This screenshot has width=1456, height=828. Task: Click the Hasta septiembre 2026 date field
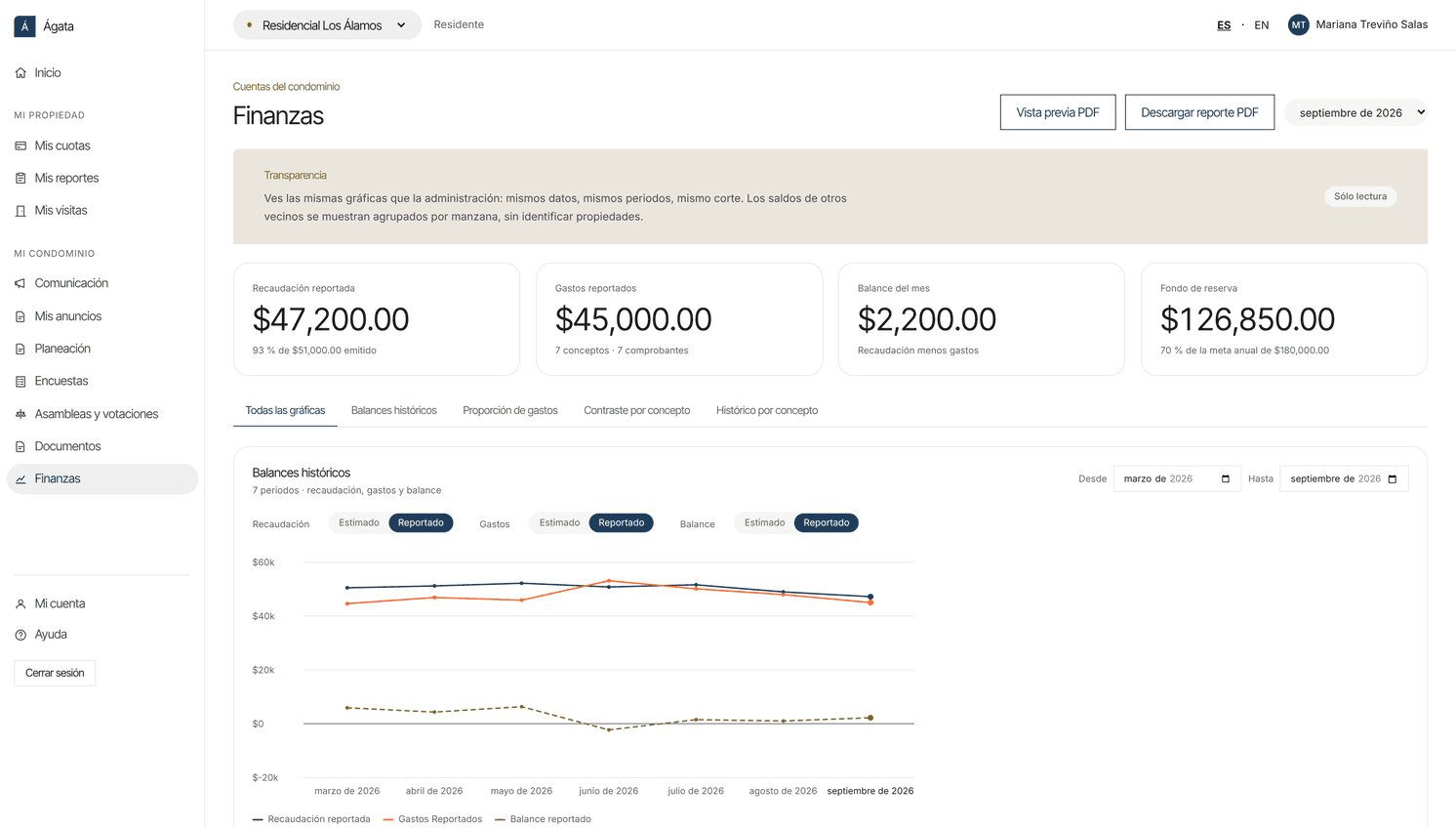[x=1344, y=478]
